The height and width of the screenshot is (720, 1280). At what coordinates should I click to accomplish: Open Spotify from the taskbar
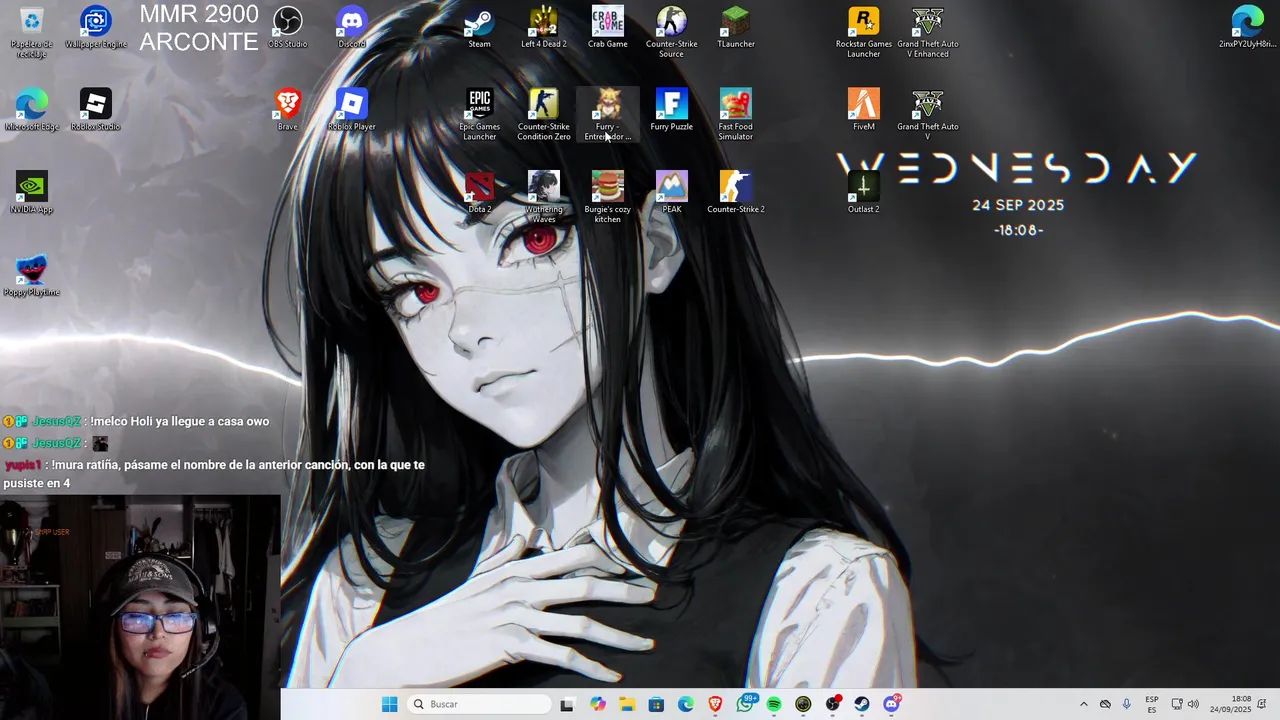pos(774,704)
